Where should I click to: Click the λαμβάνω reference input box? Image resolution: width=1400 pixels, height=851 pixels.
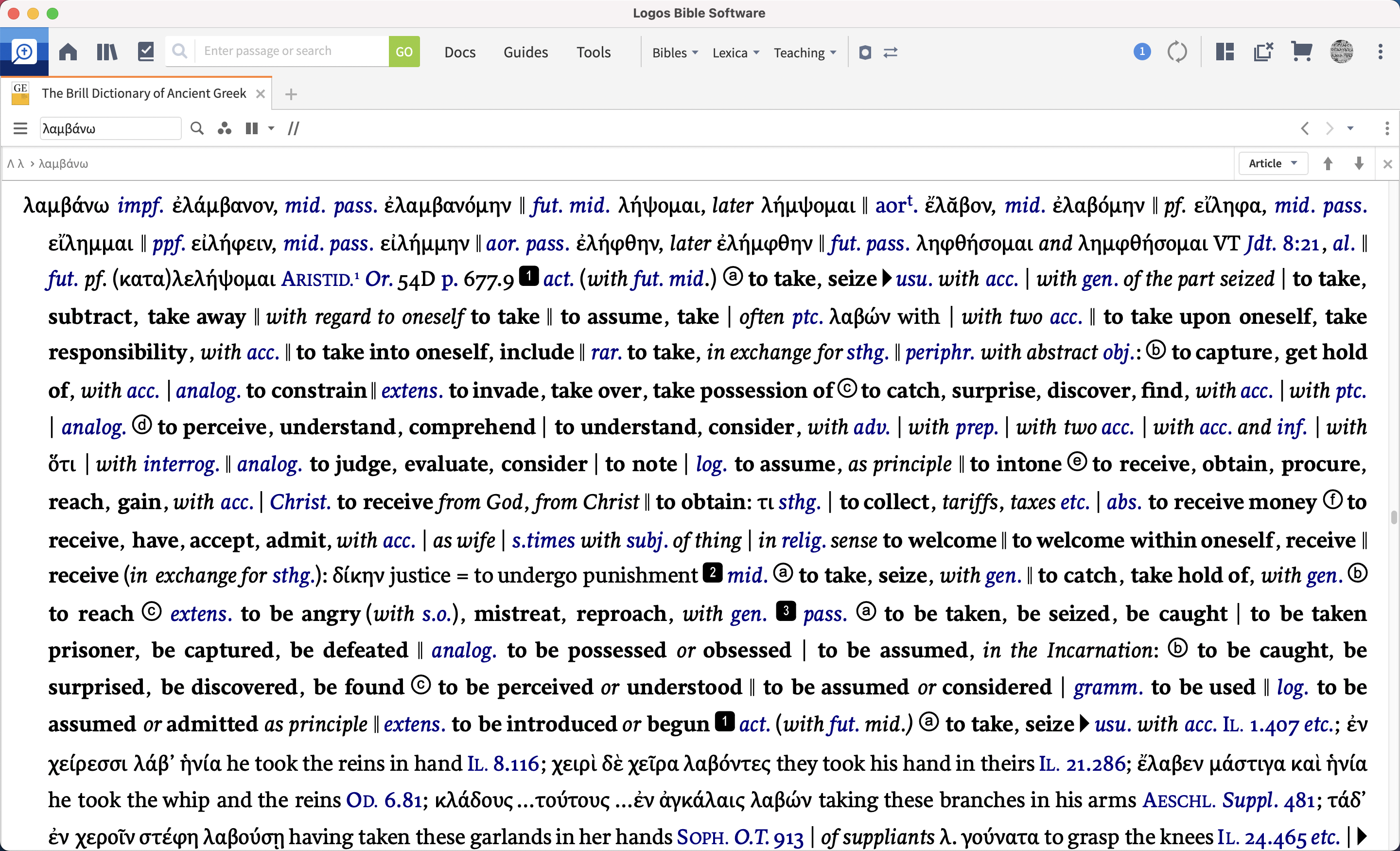(110, 128)
